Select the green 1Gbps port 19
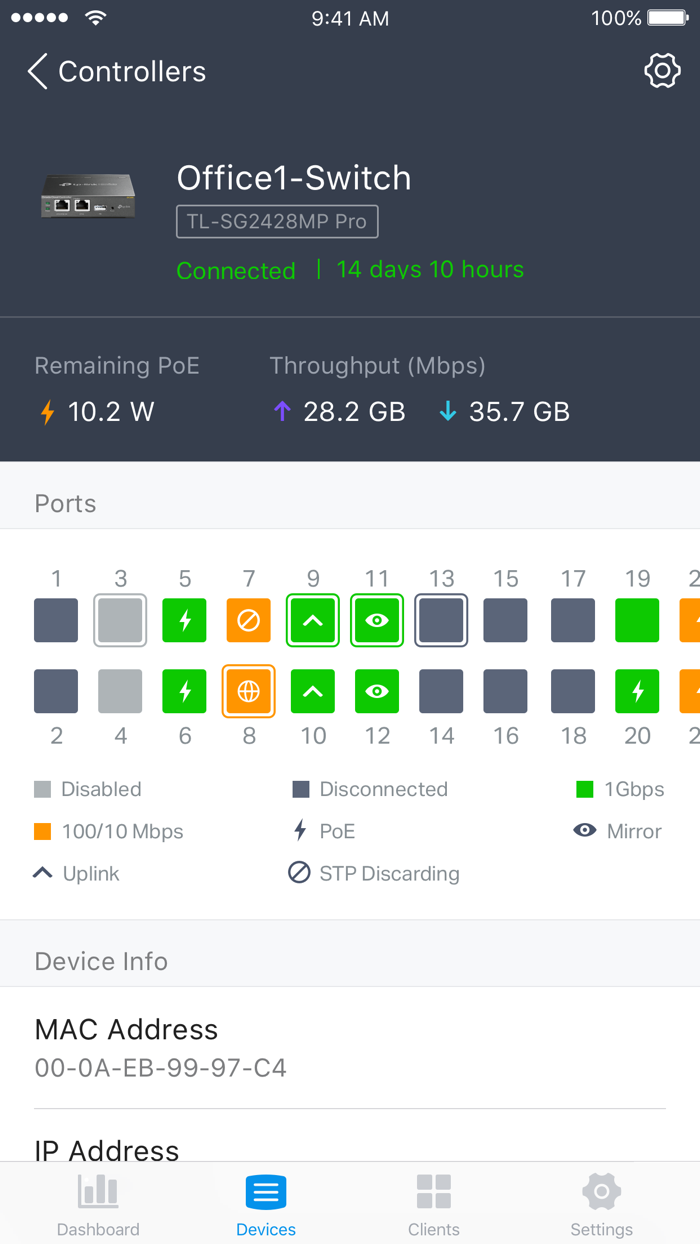 [x=637, y=620]
